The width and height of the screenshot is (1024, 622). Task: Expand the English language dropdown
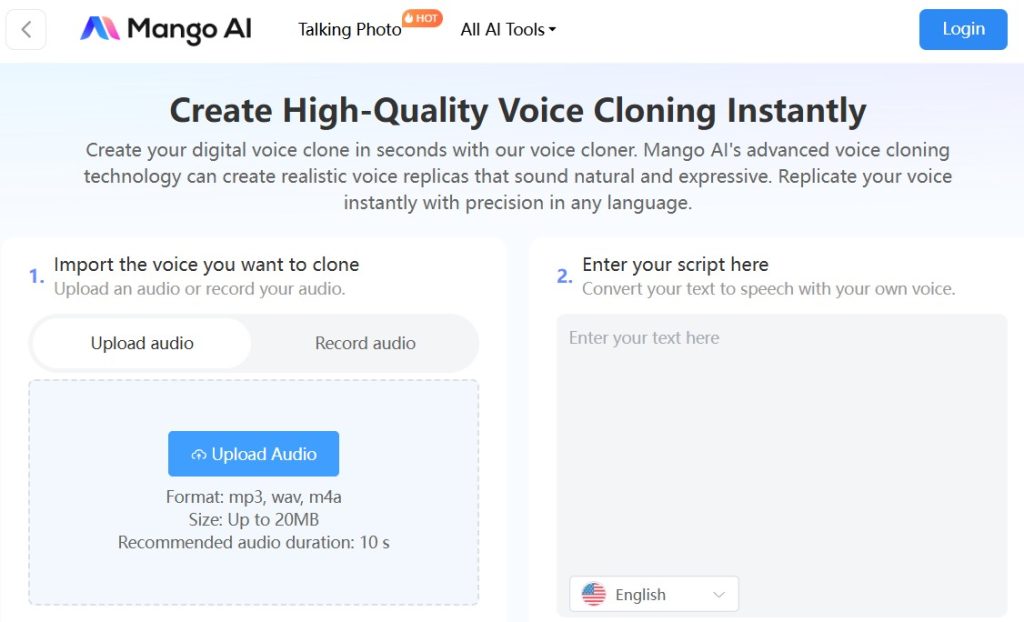653,593
